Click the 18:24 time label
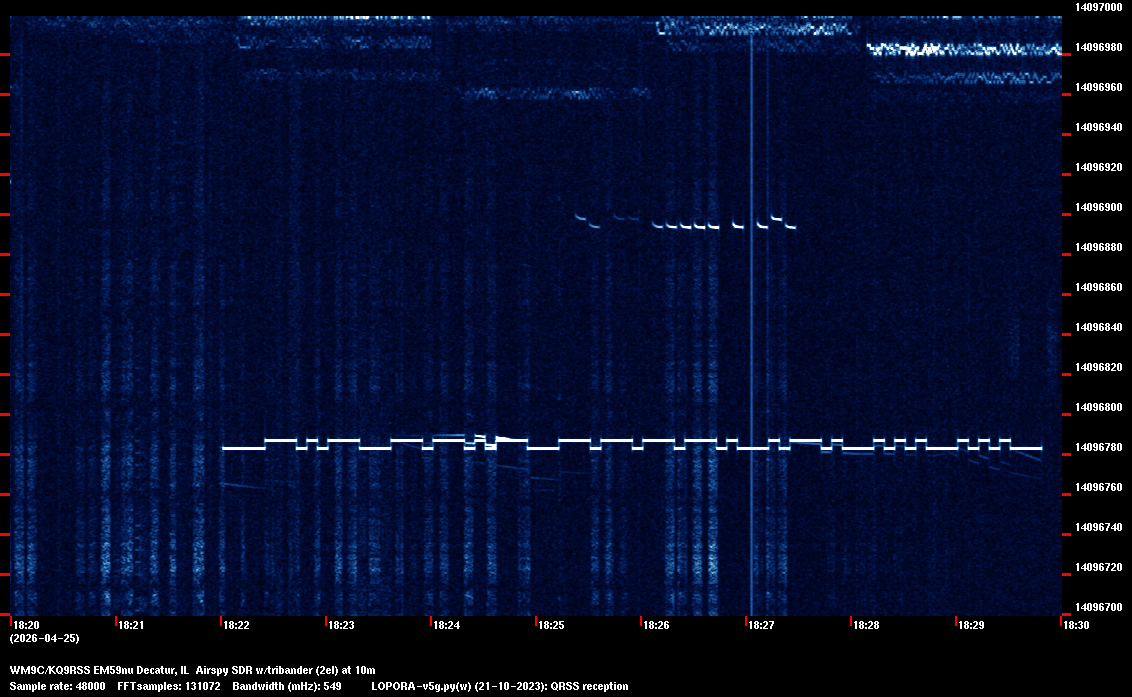The width and height of the screenshot is (1132, 697). click(447, 625)
